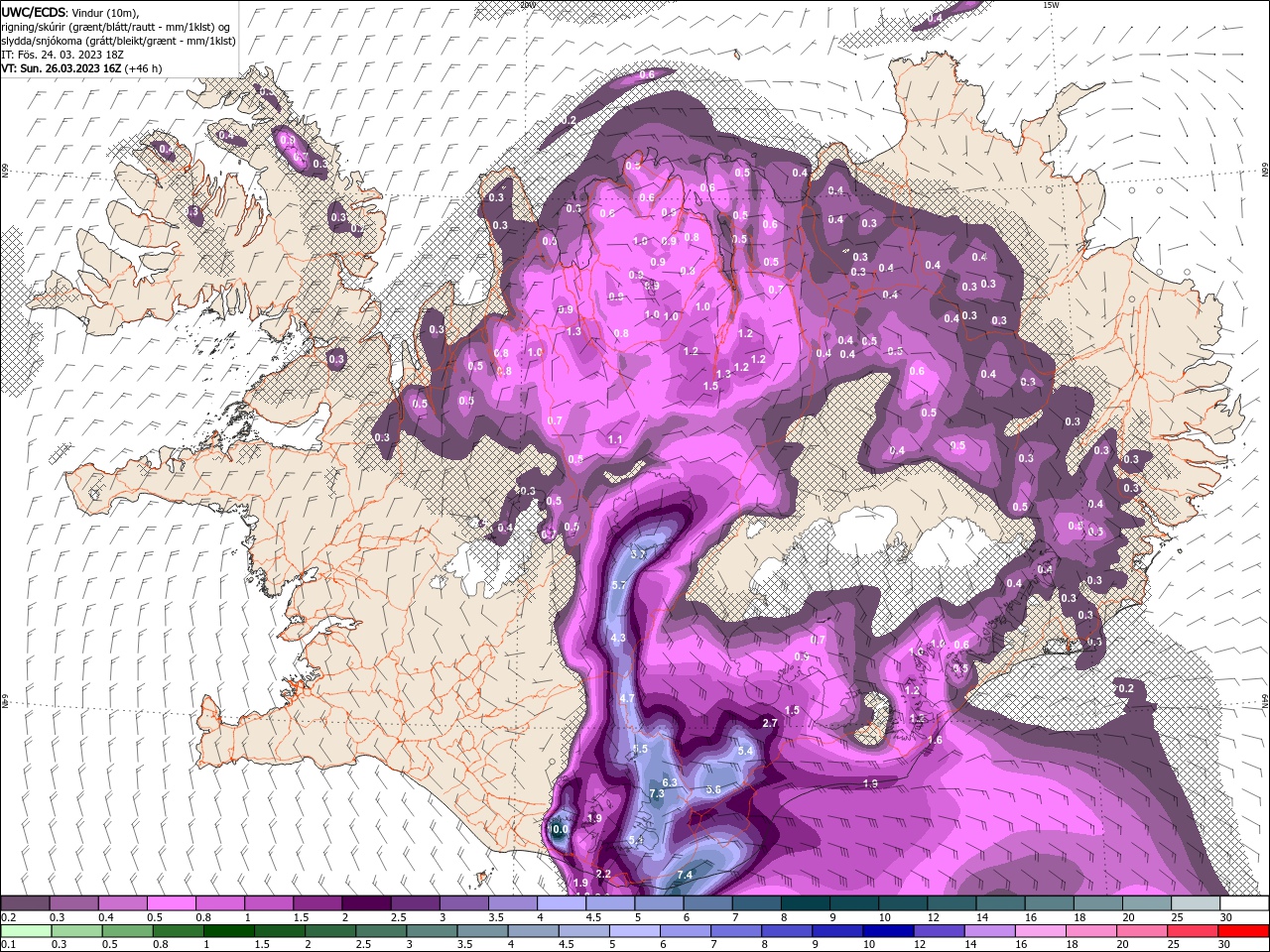The image size is (1270, 952).
Task: Click the '7.3' value in the blue band
Action: 657,794
